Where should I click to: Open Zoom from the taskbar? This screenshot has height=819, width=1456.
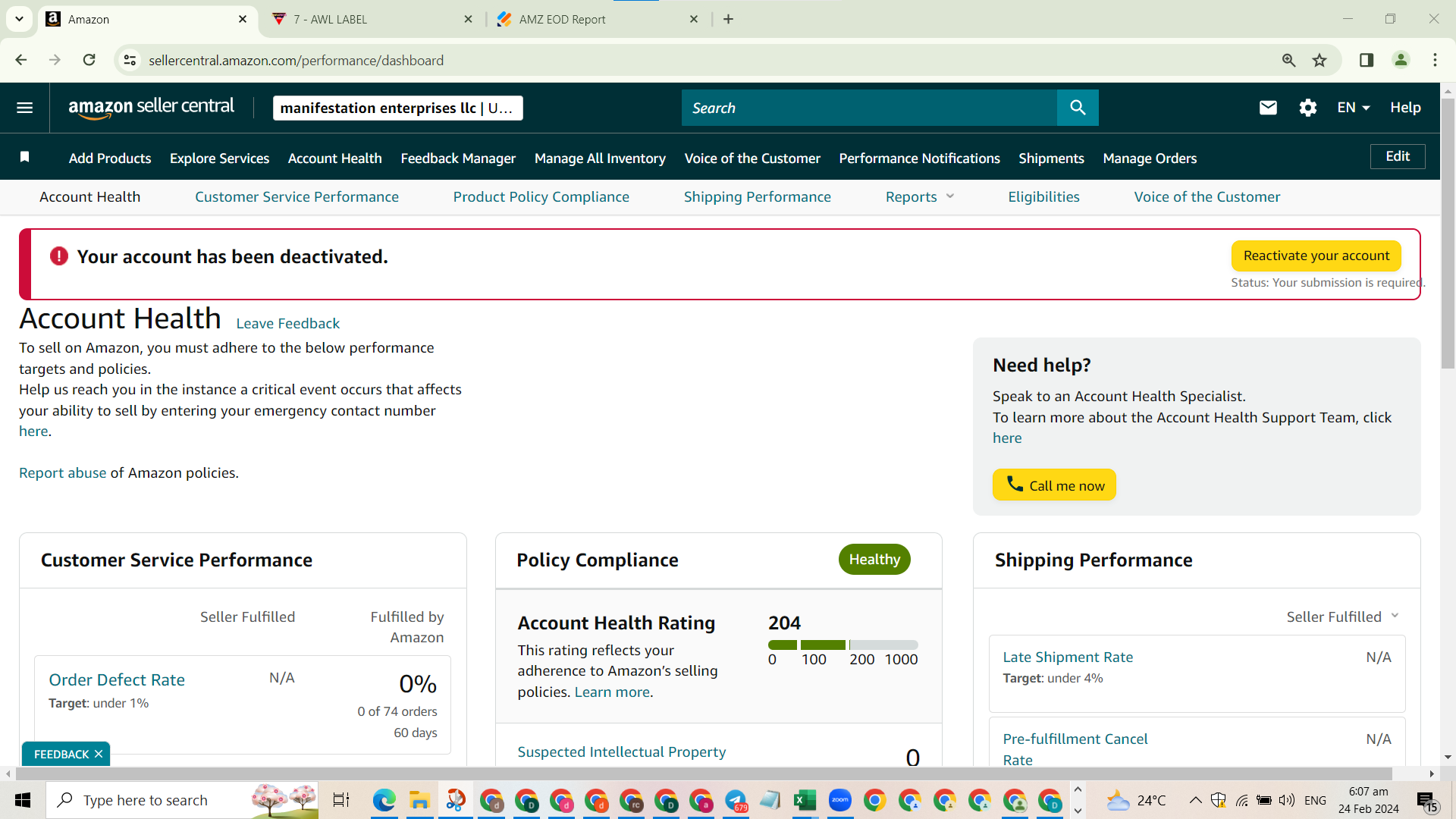840,800
